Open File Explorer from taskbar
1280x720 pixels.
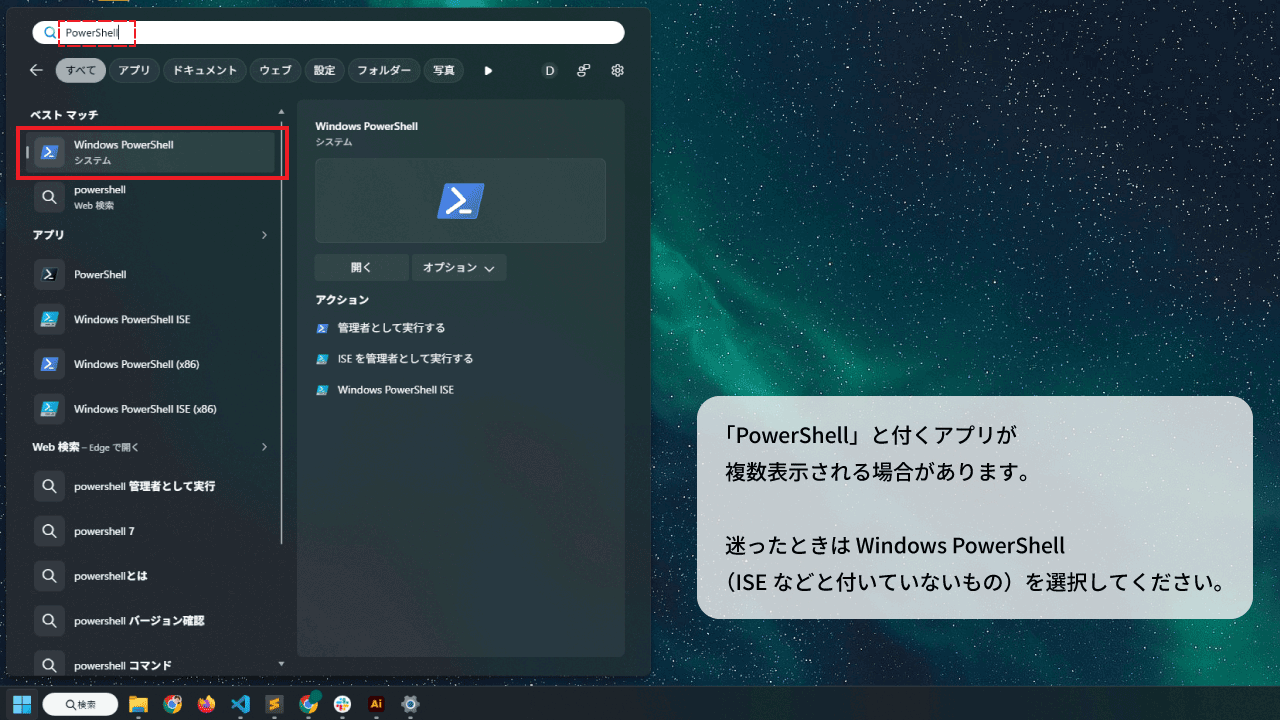138,704
